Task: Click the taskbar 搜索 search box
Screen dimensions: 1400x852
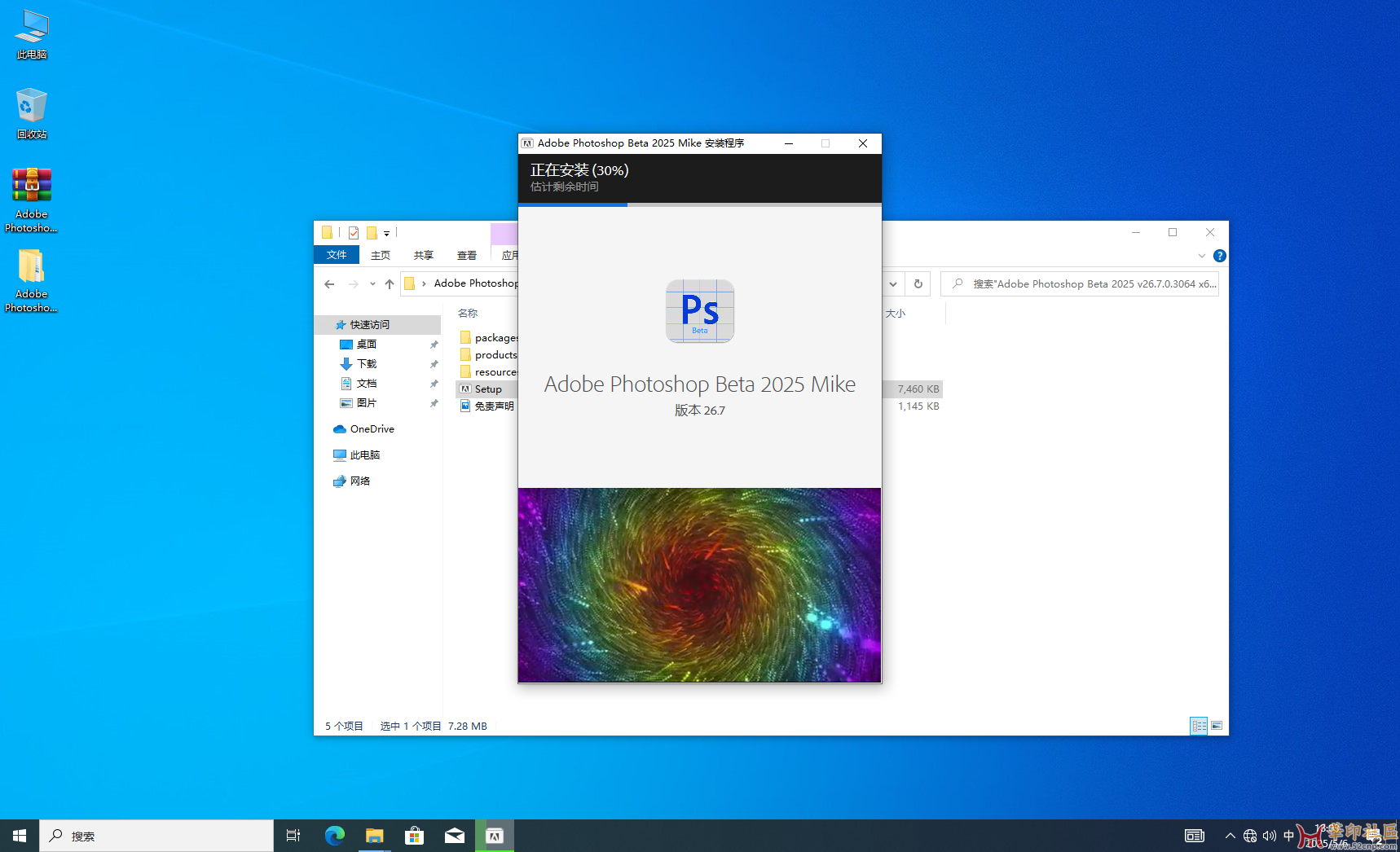Action: click(156, 836)
